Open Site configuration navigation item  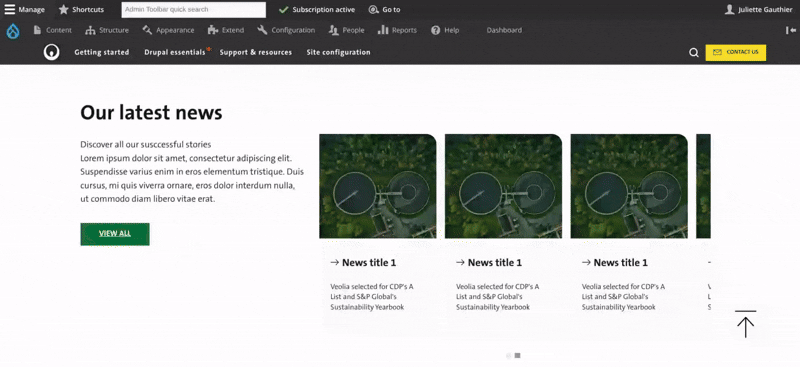tap(338, 52)
